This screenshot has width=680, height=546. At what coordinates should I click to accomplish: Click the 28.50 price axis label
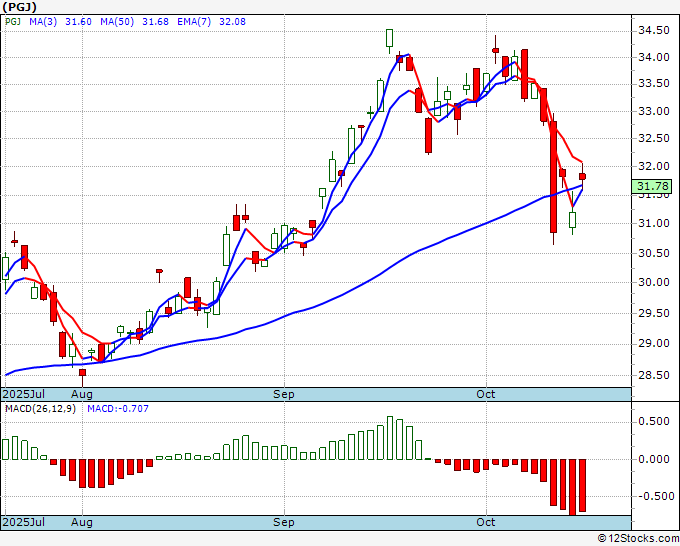[654, 375]
